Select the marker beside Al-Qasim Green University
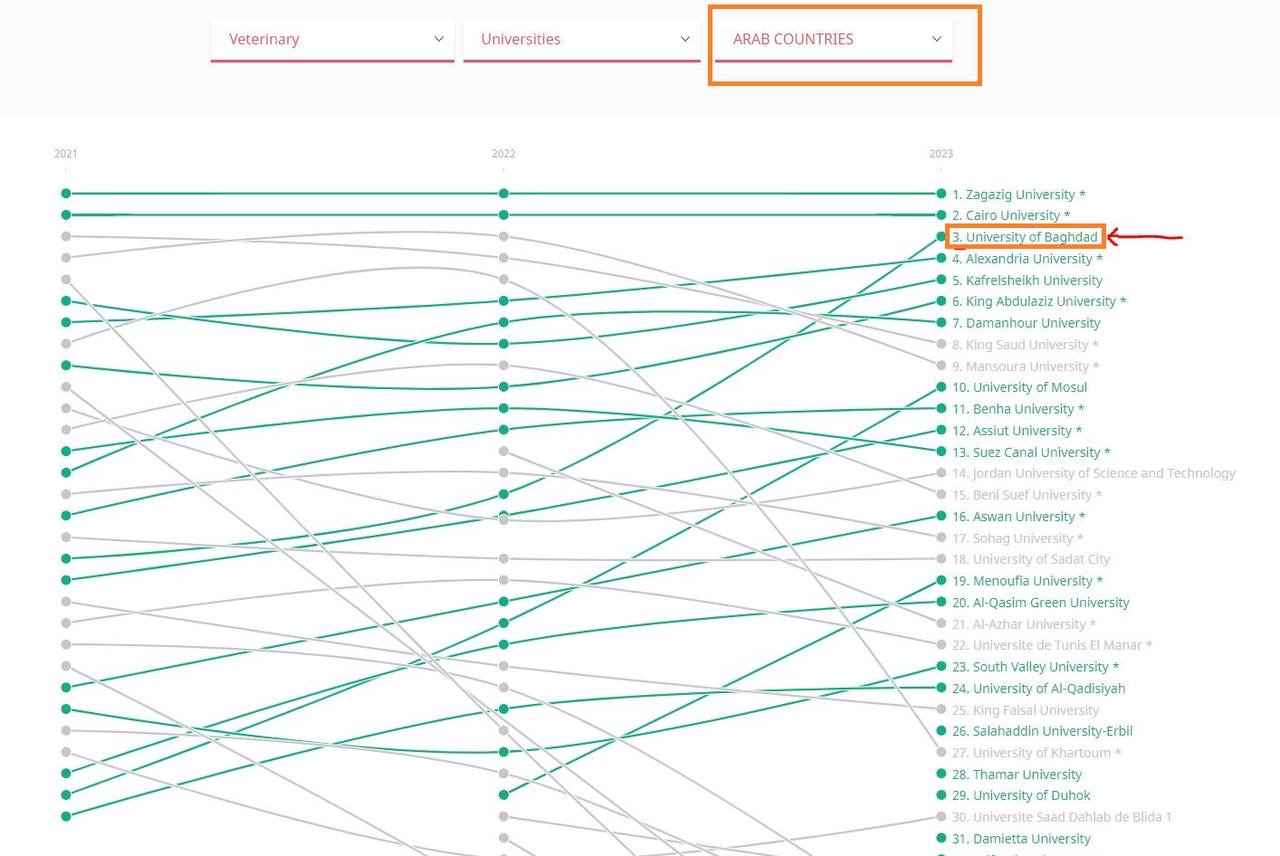This screenshot has width=1280, height=856. click(941, 602)
